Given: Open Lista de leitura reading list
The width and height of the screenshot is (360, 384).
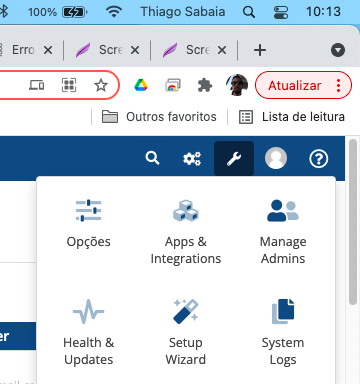Looking at the screenshot, I should point(292,117).
